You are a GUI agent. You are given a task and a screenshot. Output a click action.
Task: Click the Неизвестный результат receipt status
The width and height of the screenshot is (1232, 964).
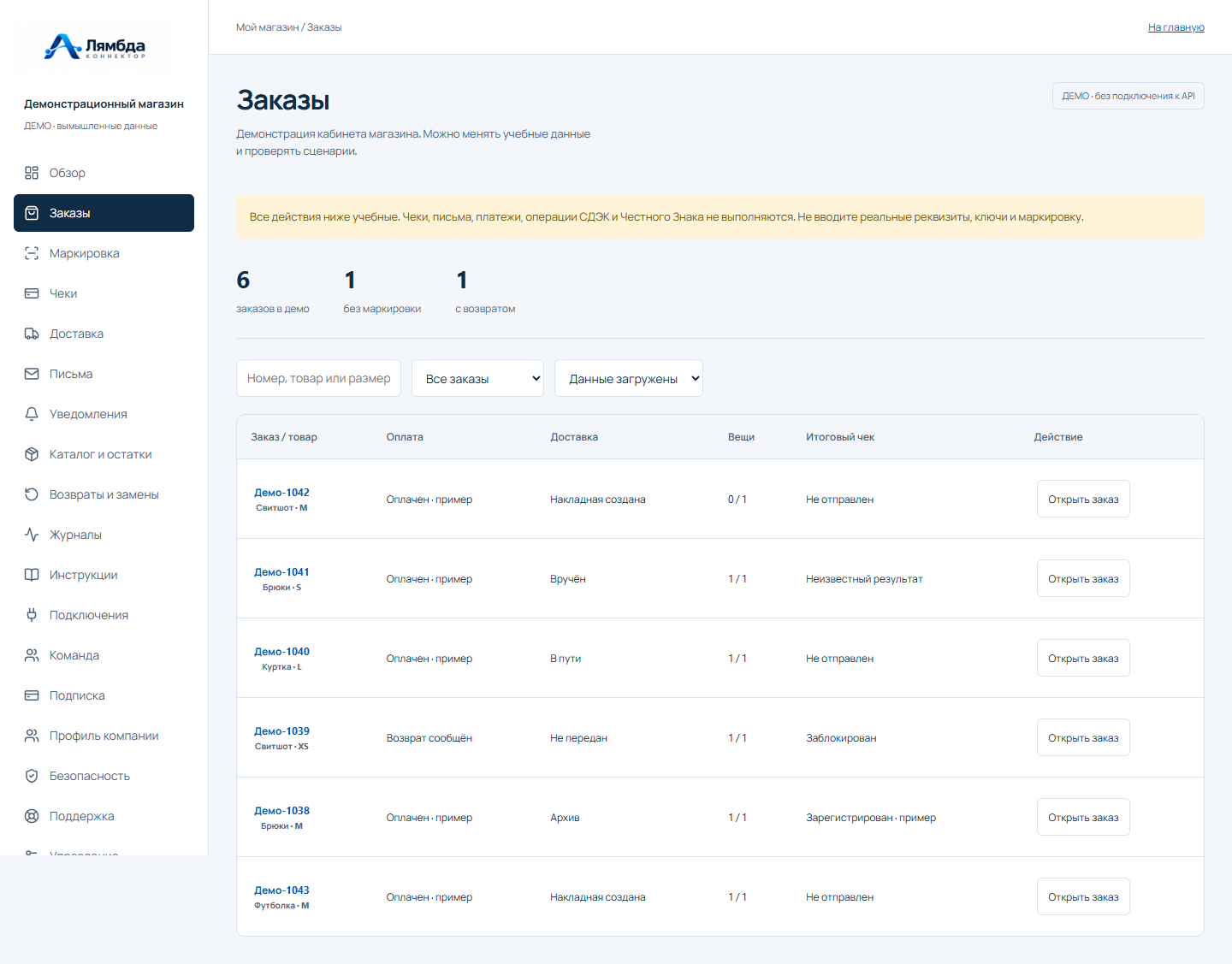pyautogui.click(x=864, y=579)
